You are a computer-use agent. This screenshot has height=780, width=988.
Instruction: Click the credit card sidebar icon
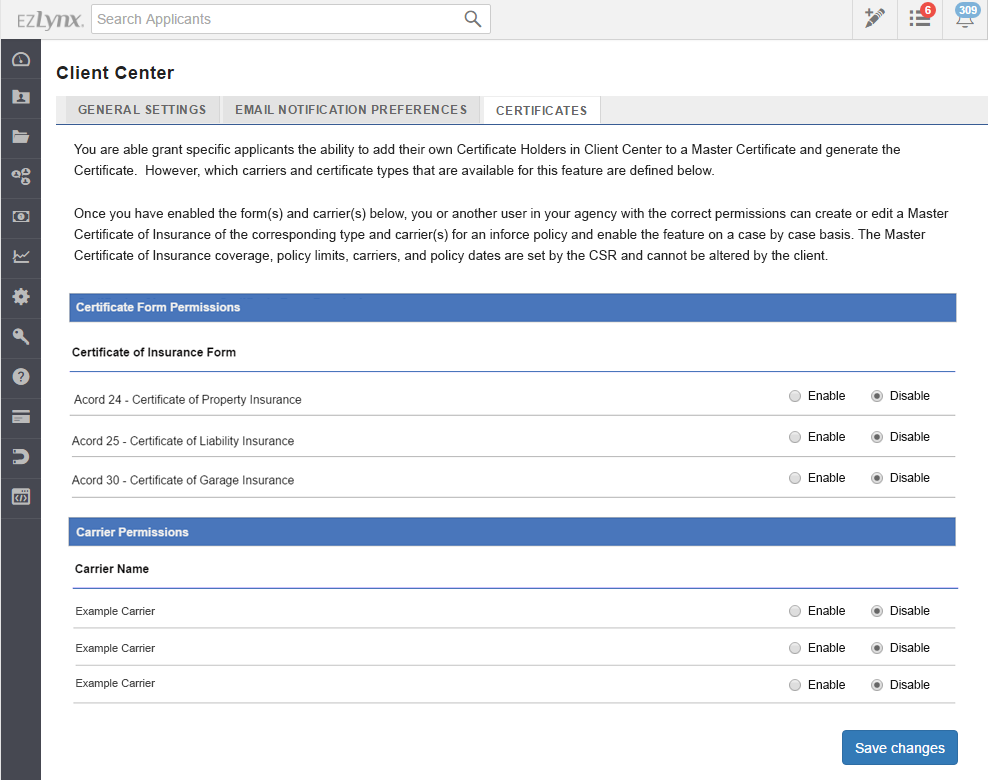(21, 416)
